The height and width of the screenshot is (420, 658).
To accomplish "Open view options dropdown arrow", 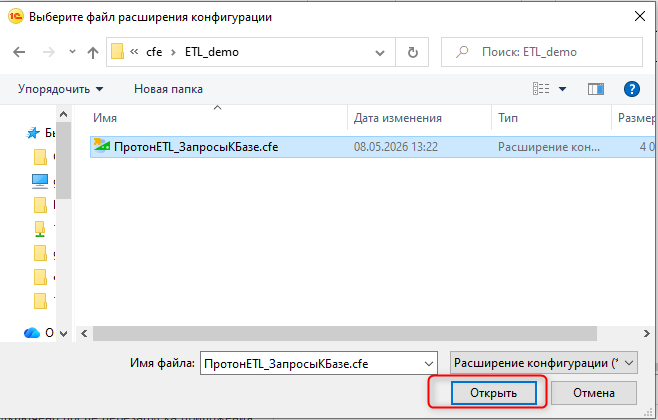I will click(x=562, y=89).
